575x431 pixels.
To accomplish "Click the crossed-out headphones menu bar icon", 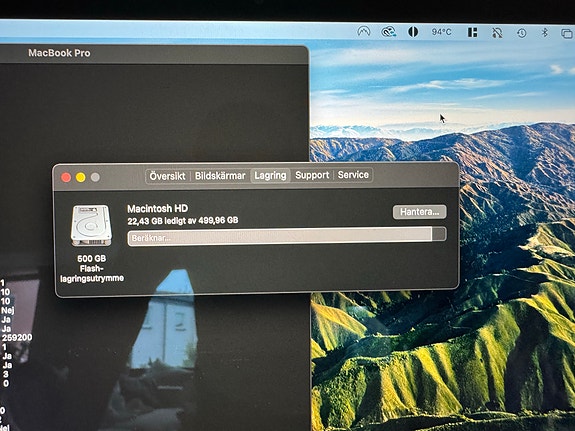I will 497,33.
